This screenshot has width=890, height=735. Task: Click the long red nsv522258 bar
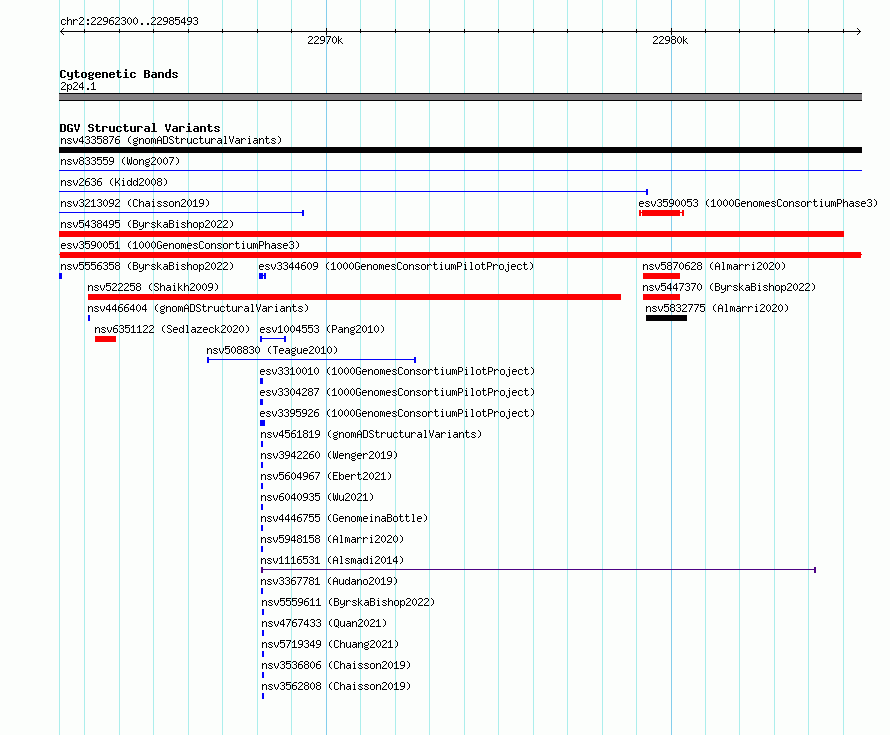click(354, 297)
